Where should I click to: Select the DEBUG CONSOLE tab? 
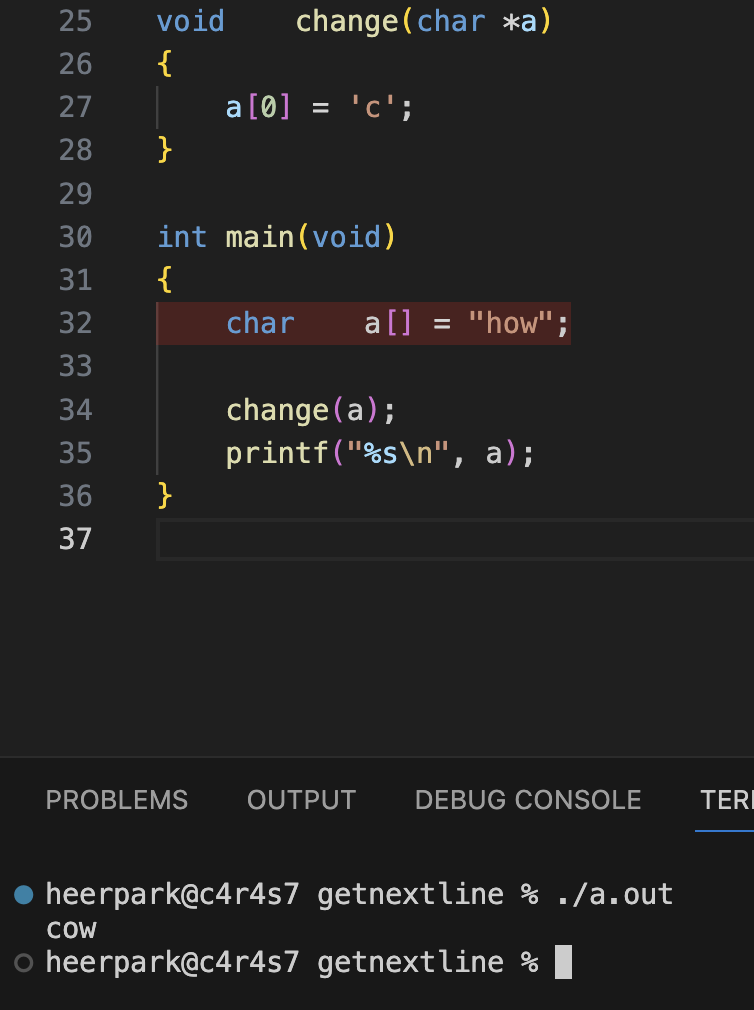[x=528, y=800]
